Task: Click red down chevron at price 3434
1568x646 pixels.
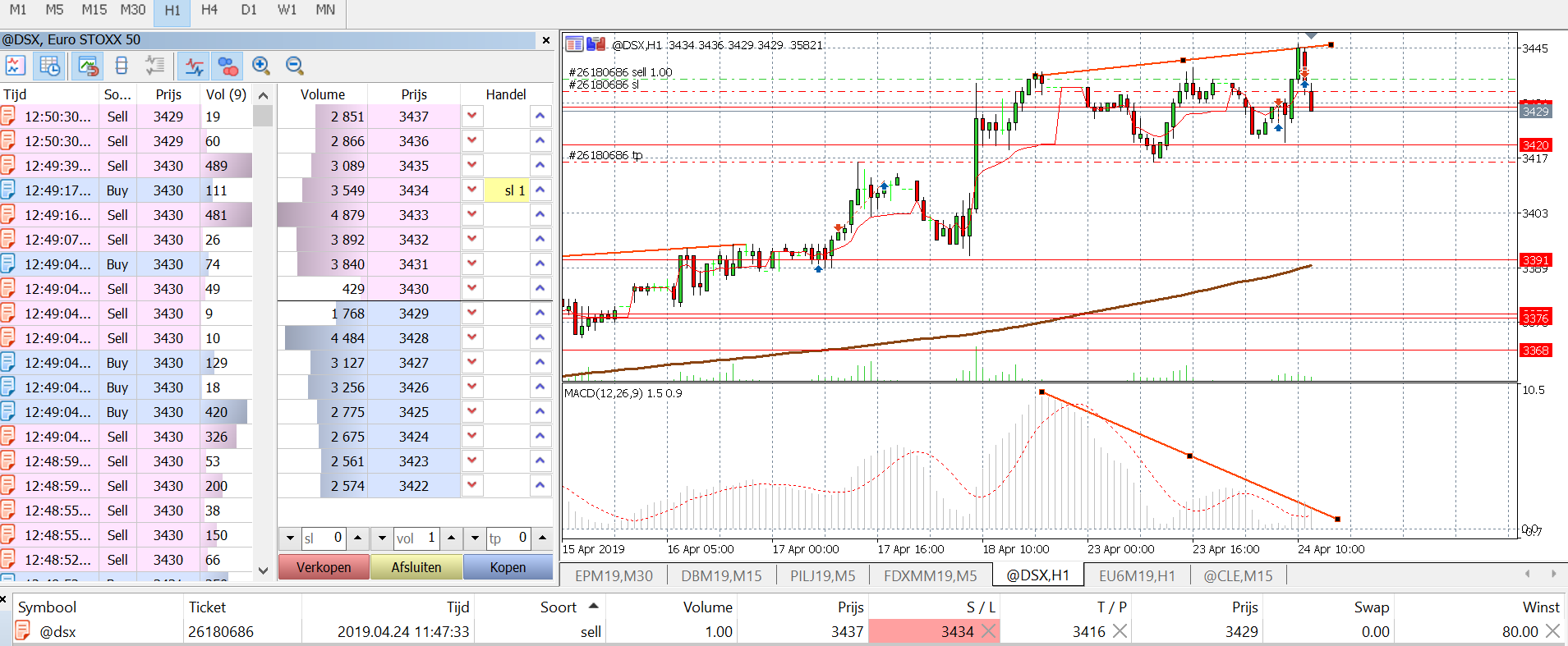Action: (x=472, y=190)
